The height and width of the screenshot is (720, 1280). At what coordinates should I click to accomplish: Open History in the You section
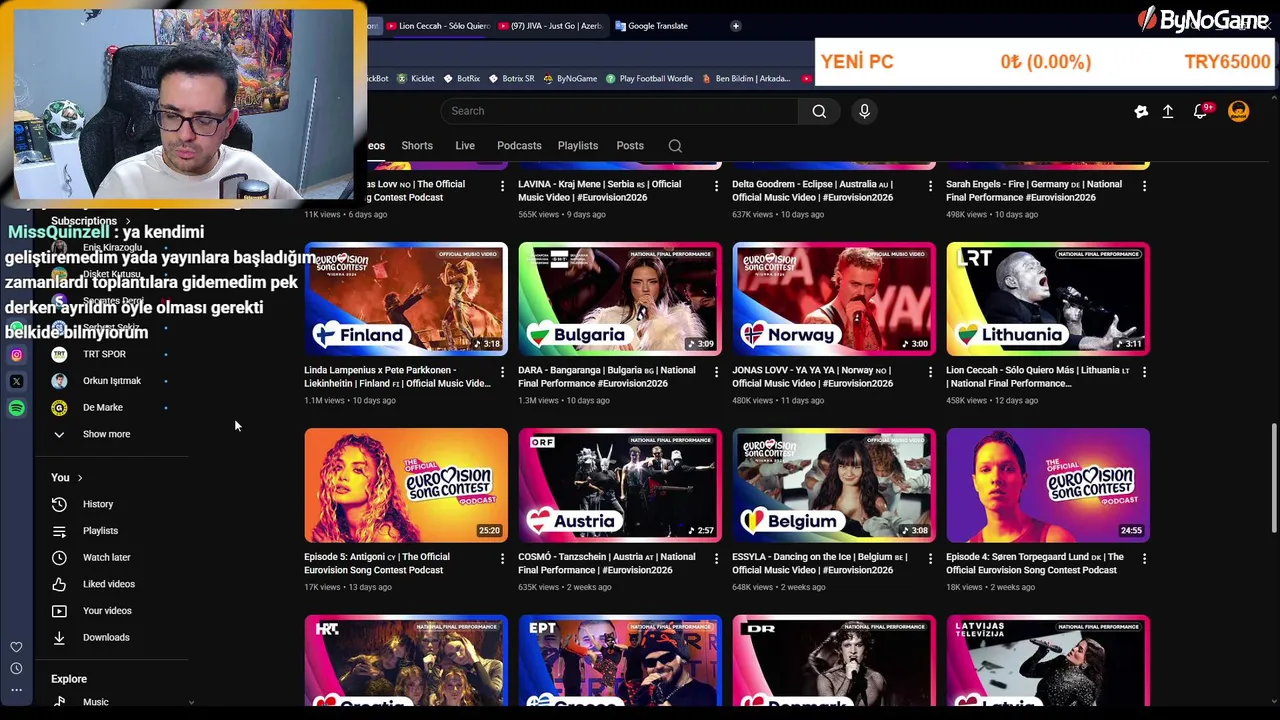(97, 504)
